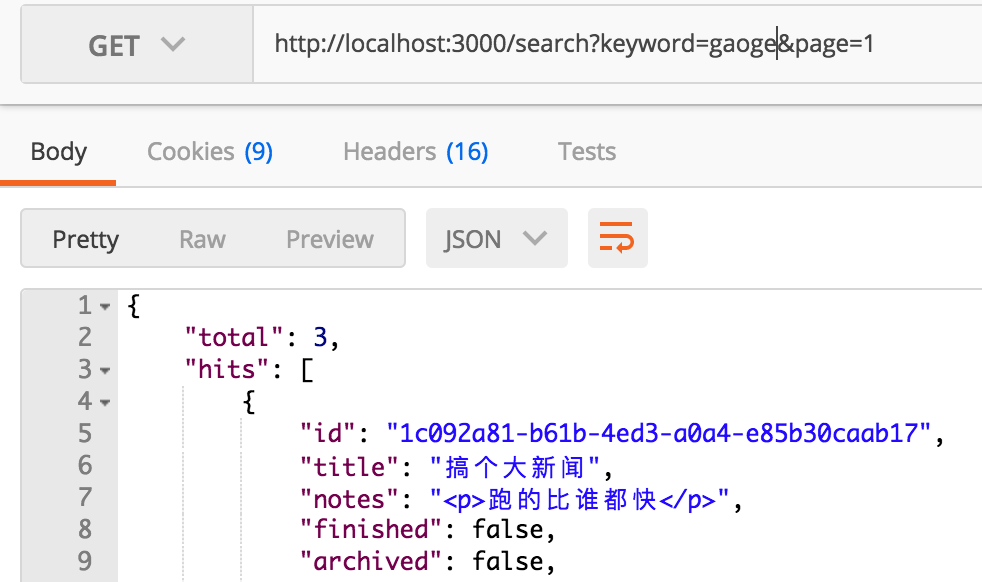Select the Pretty view mode
This screenshot has height=582, width=982.
click(86, 239)
